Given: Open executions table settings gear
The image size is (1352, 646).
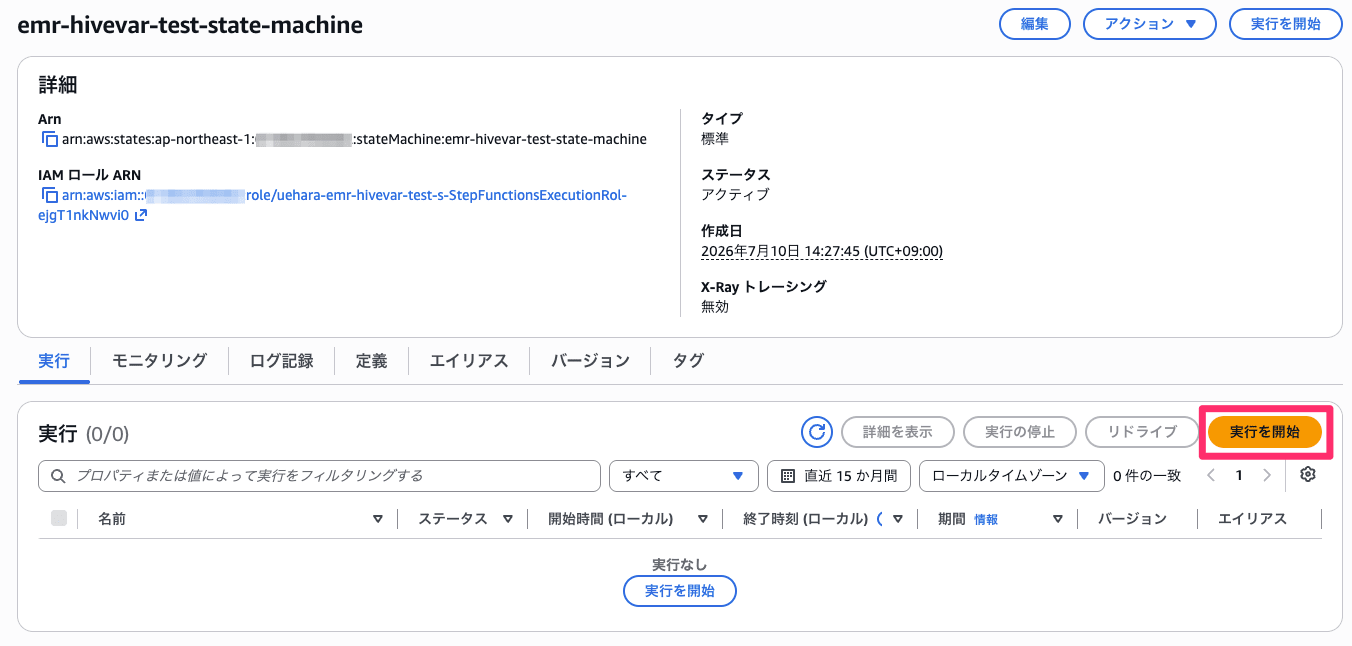Looking at the screenshot, I should tap(1307, 475).
